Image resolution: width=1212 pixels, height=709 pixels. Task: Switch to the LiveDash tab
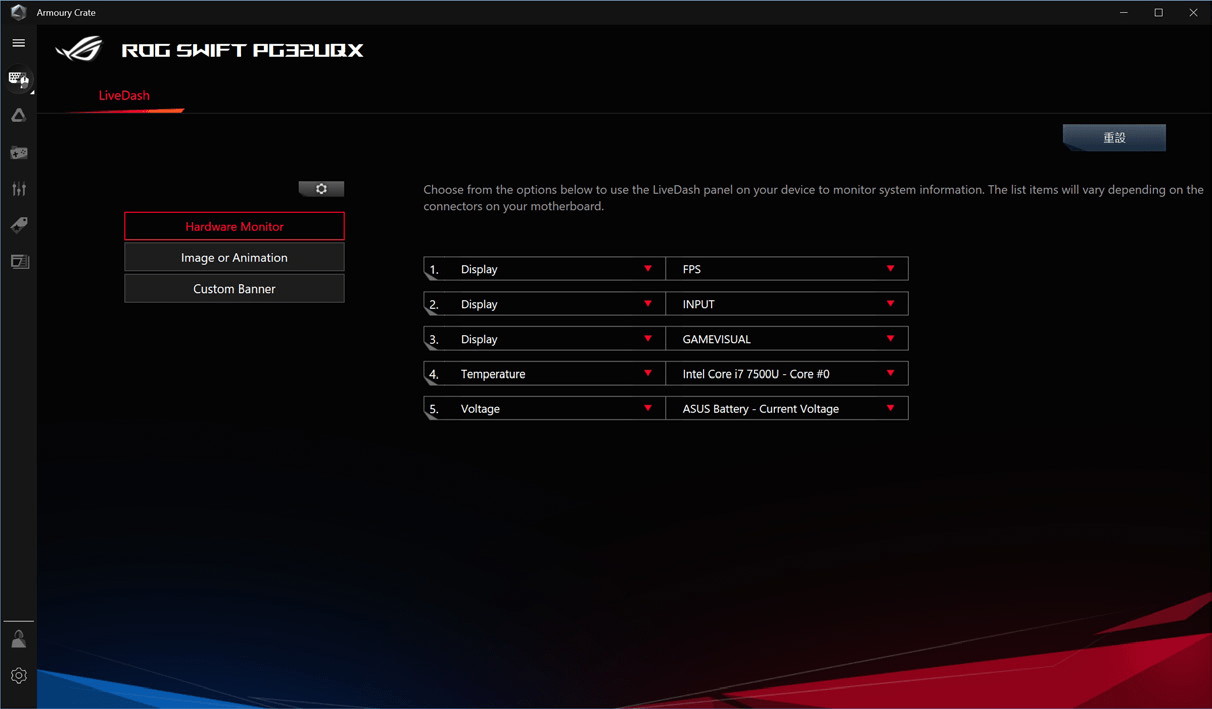(124, 96)
